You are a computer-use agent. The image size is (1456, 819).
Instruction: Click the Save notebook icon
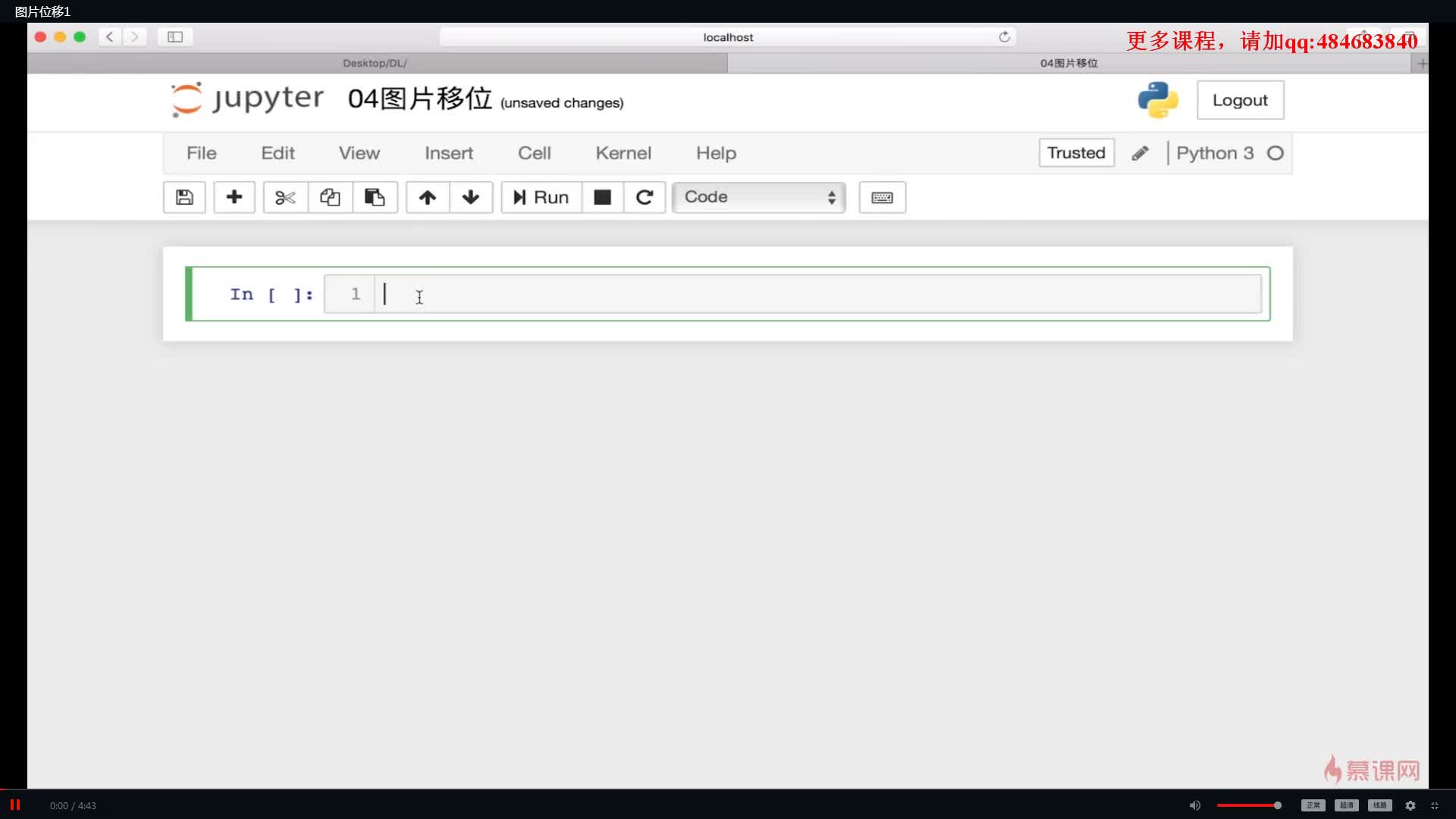[184, 196]
